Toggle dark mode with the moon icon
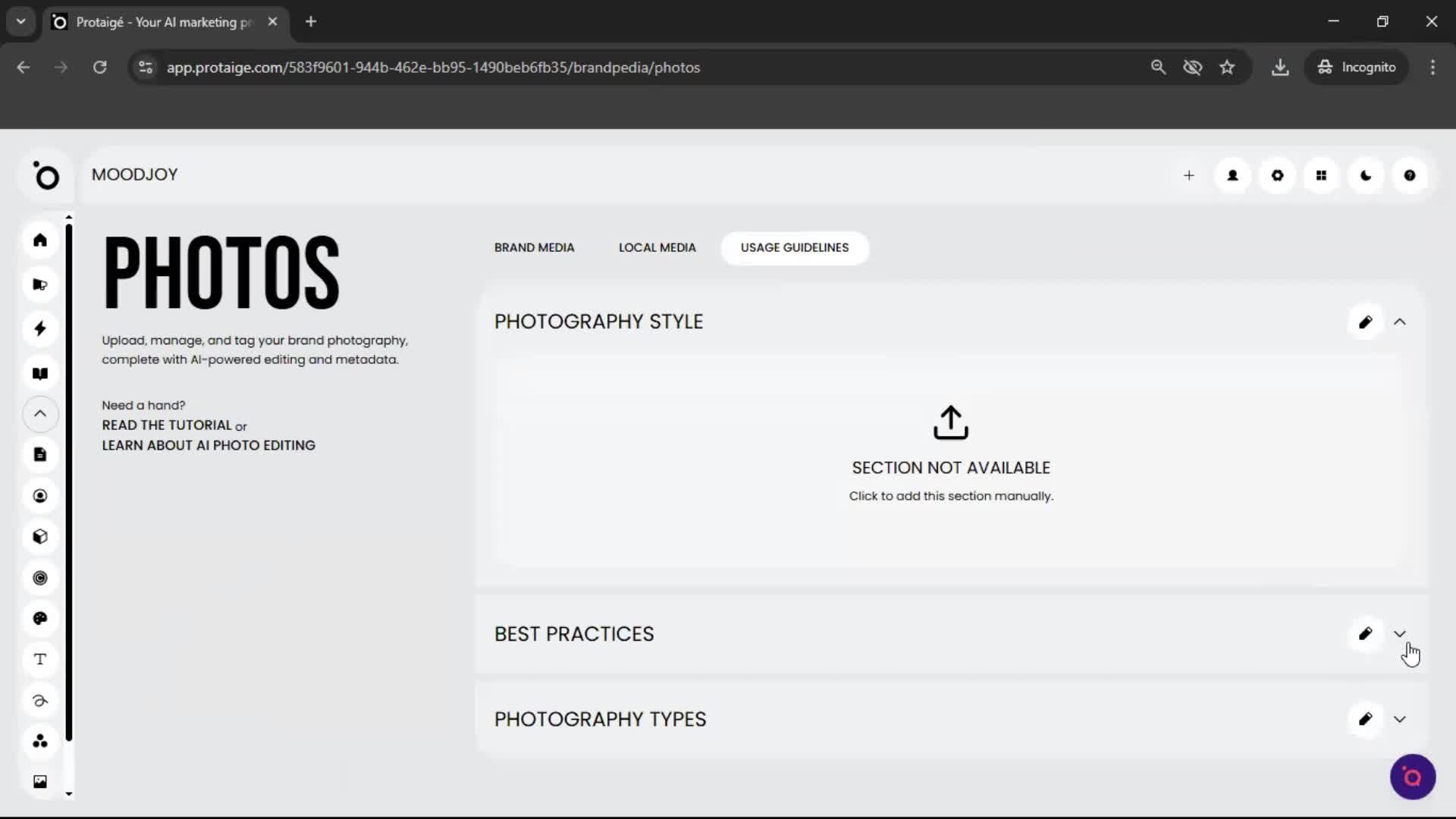The image size is (1456, 819). 1366,175
